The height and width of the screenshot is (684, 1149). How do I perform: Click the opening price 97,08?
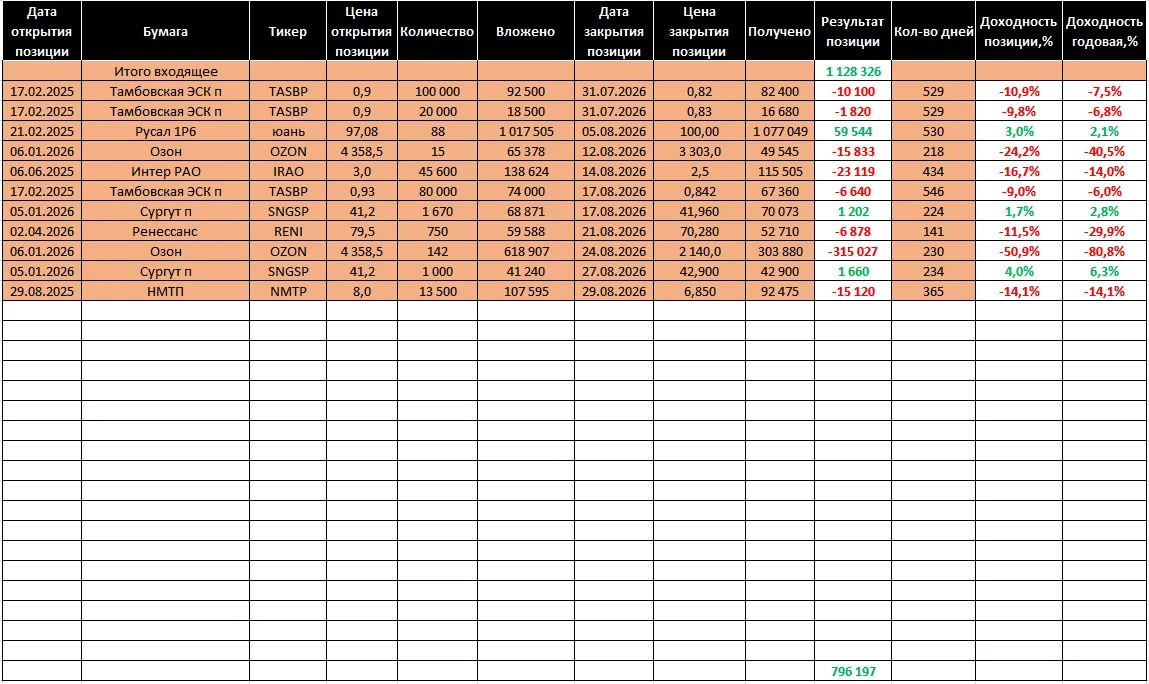click(x=361, y=132)
